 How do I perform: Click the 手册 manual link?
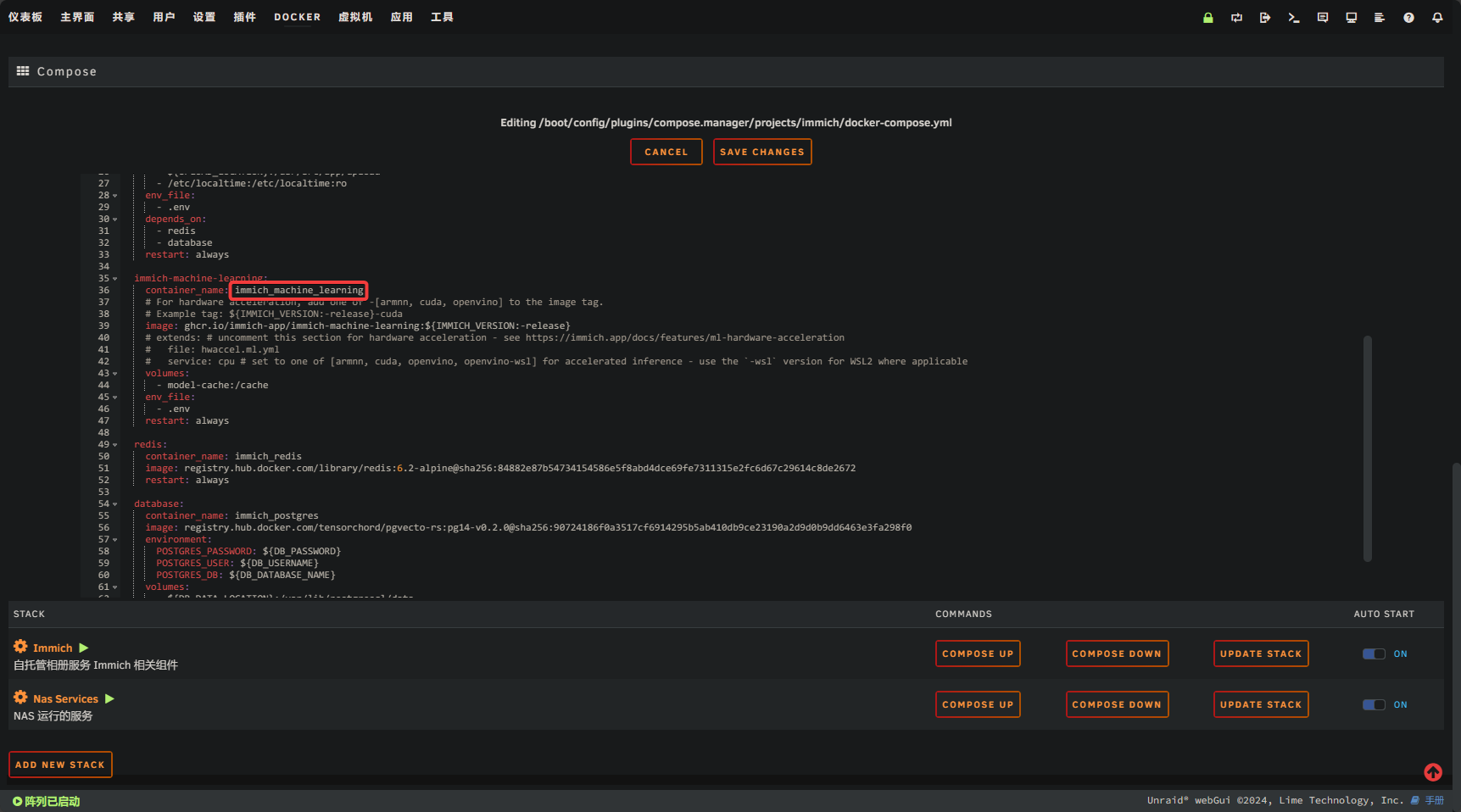click(1435, 800)
